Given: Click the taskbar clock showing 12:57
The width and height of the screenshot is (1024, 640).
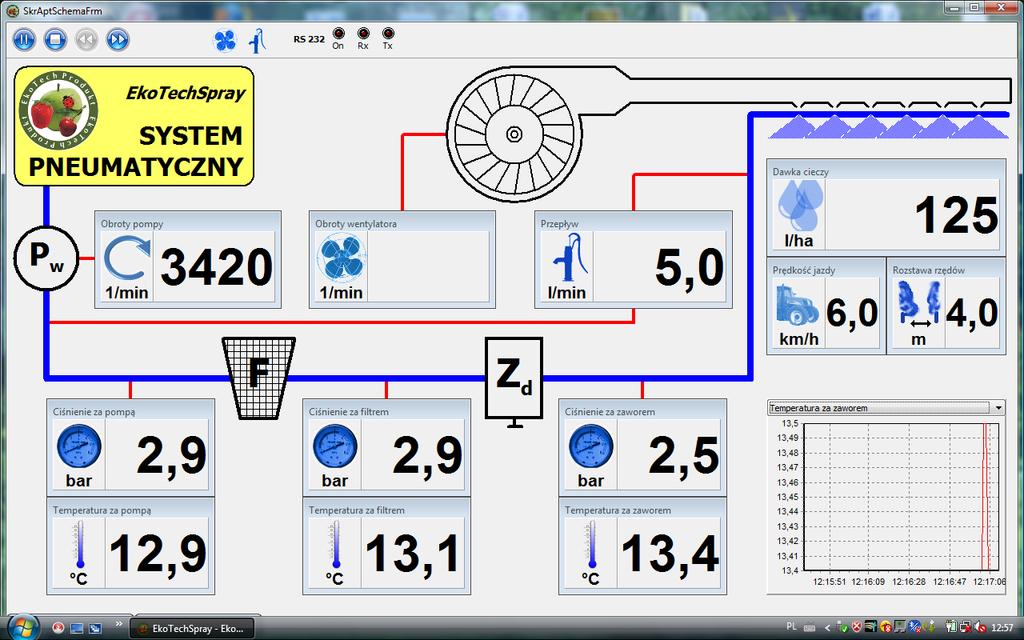Looking at the screenshot, I should 1002,628.
